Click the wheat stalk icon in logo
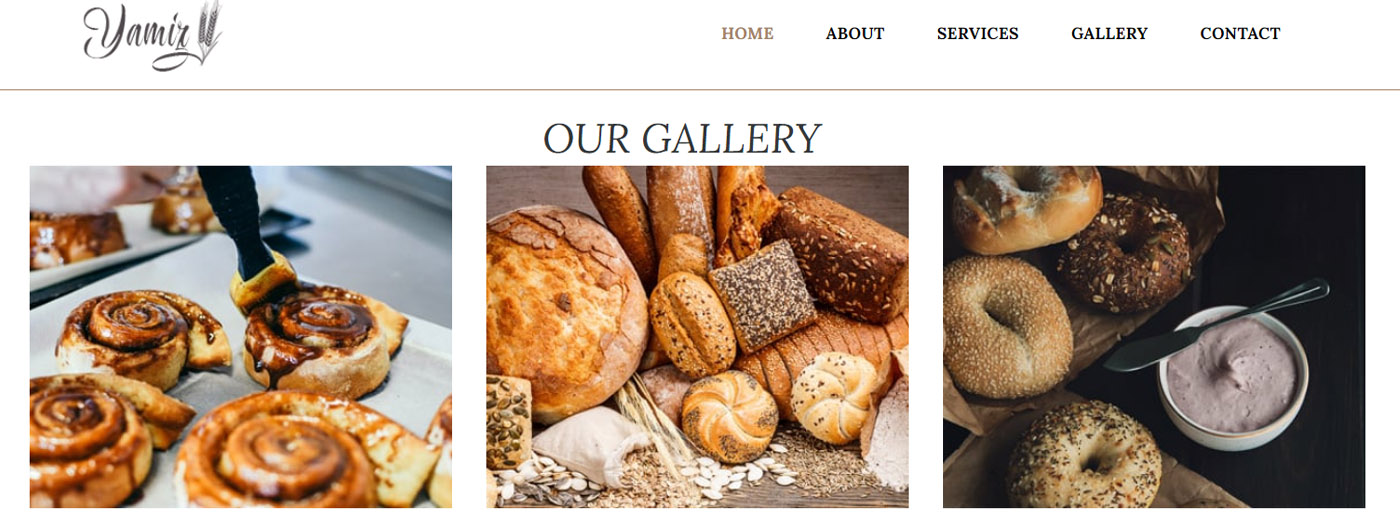This screenshot has width=1400, height=515. 208,31
